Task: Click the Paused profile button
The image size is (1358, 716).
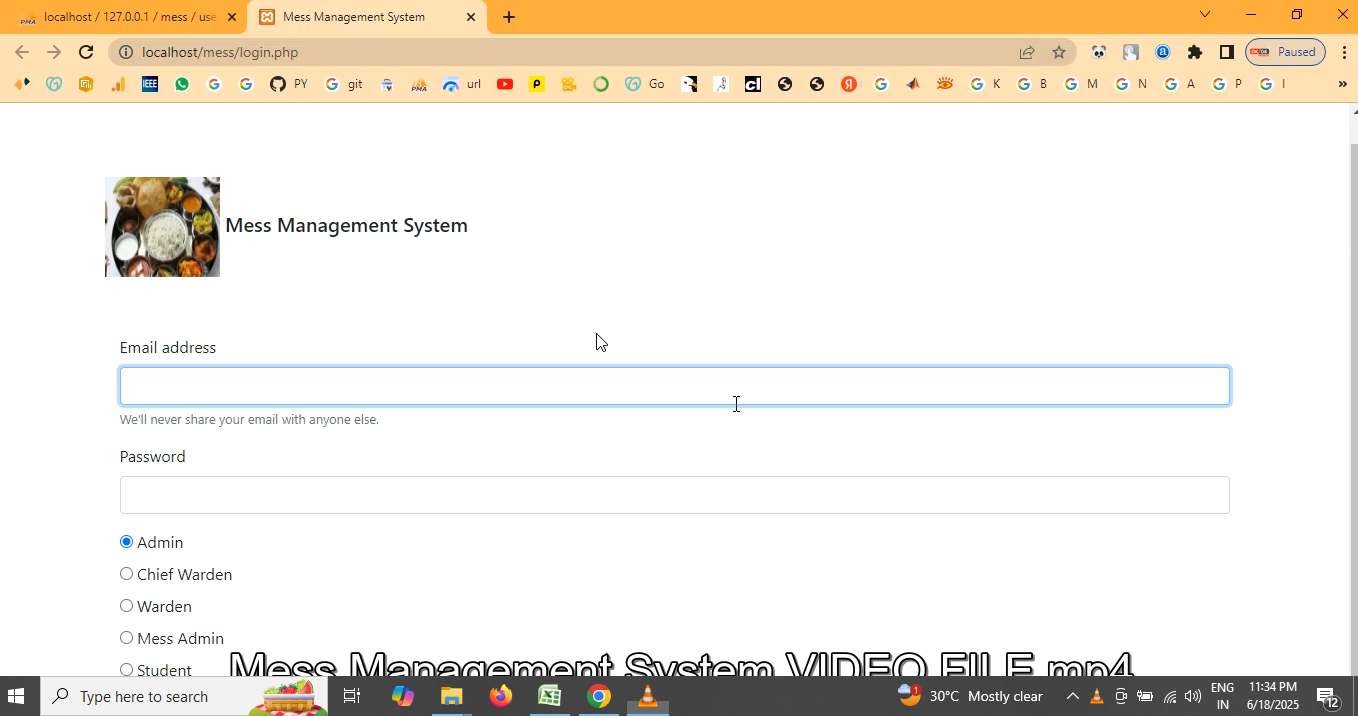Action: pos(1285,52)
